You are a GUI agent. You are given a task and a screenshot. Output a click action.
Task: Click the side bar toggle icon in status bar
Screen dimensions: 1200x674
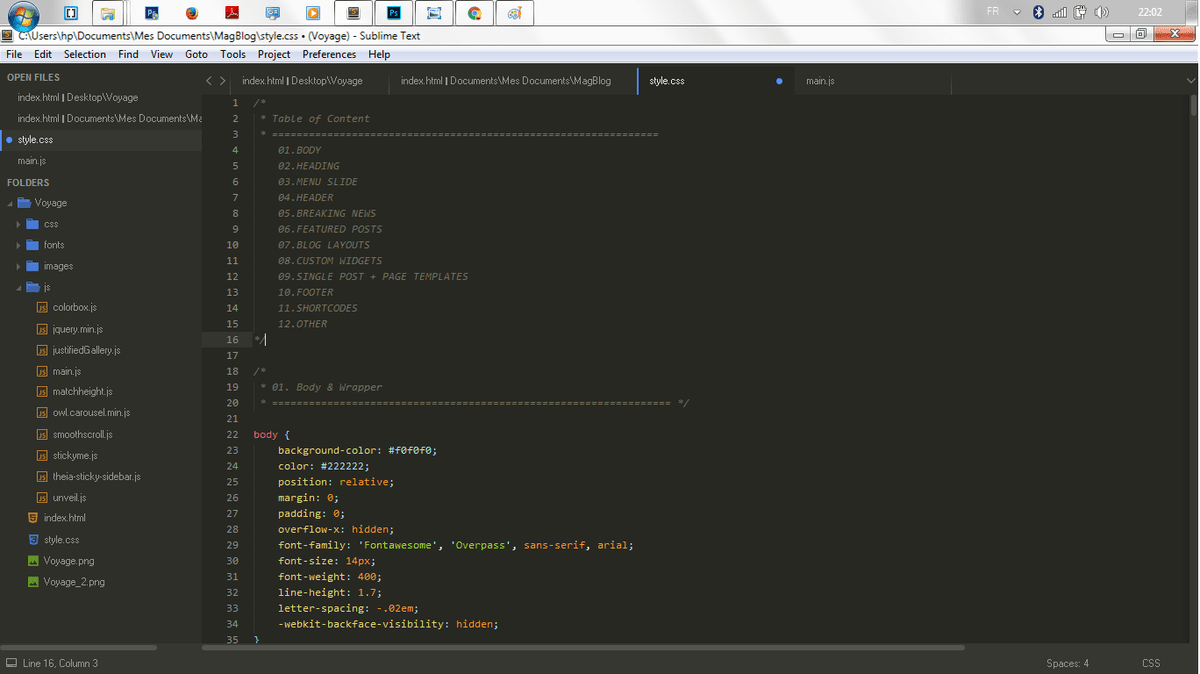[11, 663]
